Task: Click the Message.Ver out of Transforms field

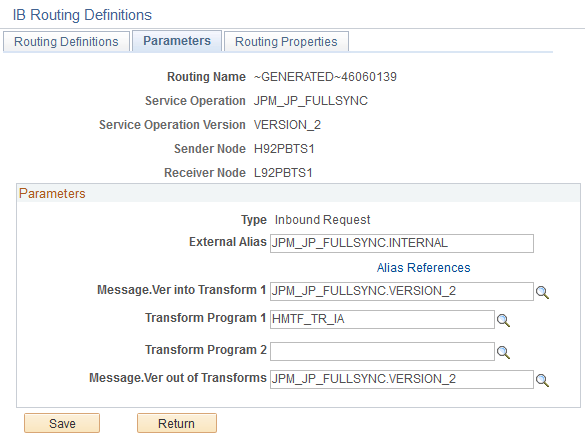Action: pos(402,379)
